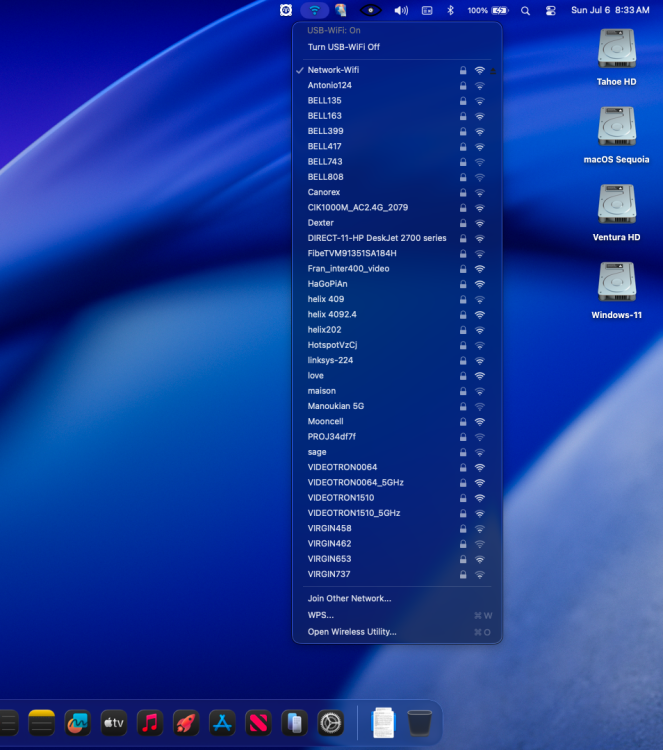Join the maison network

point(397,391)
